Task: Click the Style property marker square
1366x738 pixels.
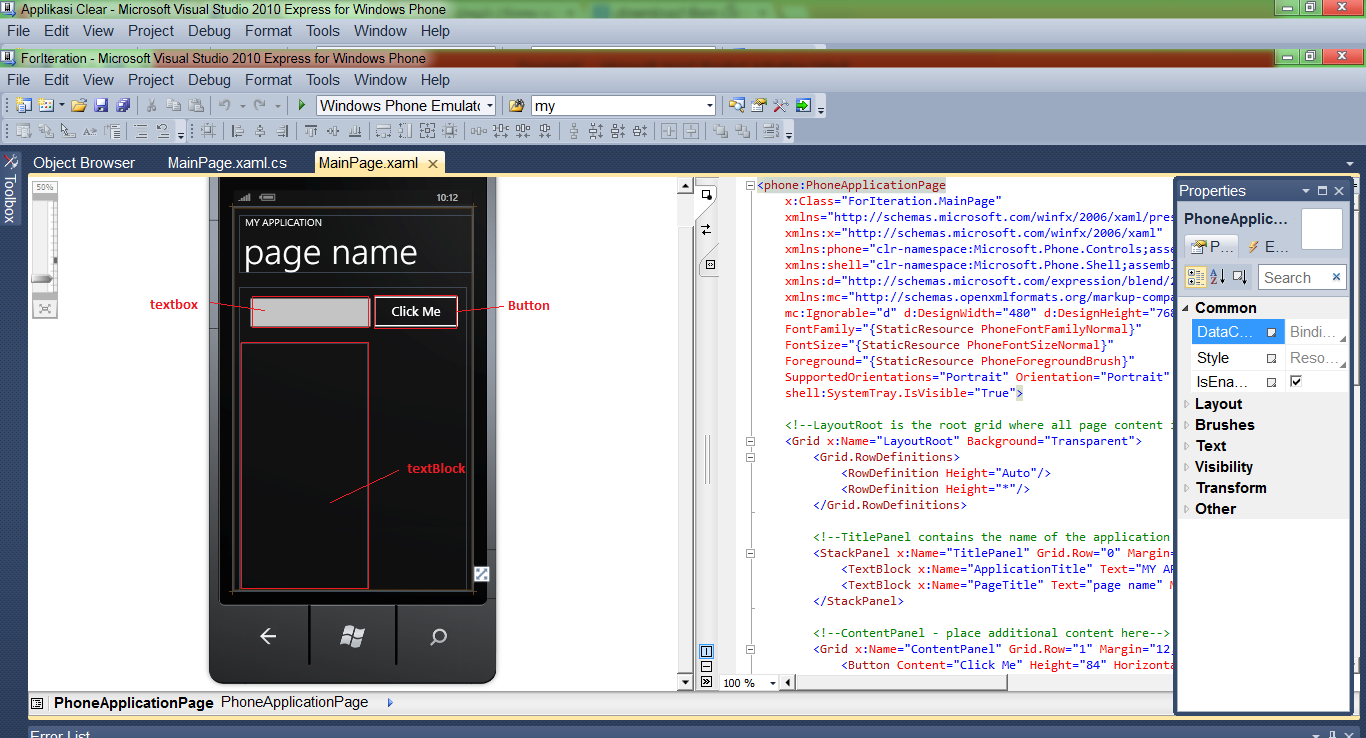Action: [x=1272, y=358]
